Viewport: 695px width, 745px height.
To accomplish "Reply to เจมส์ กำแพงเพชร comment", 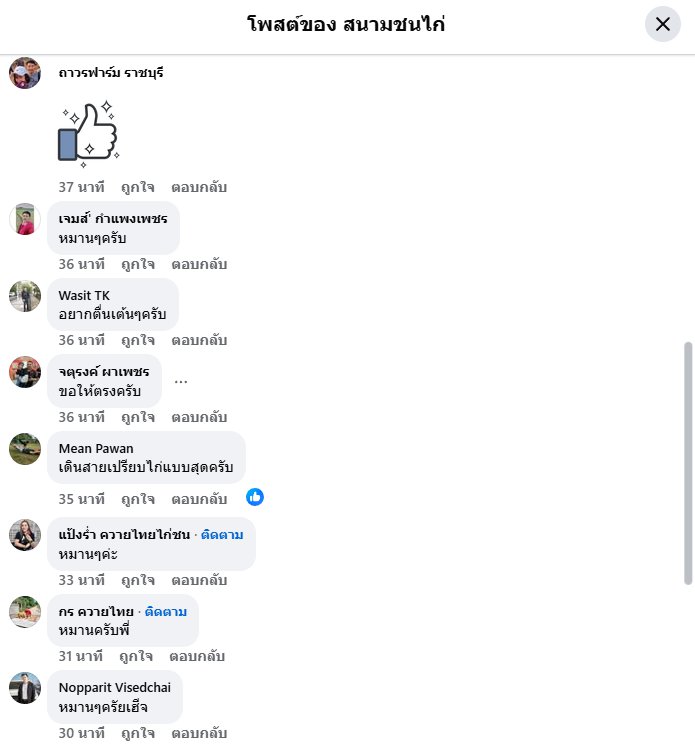I will [199, 264].
